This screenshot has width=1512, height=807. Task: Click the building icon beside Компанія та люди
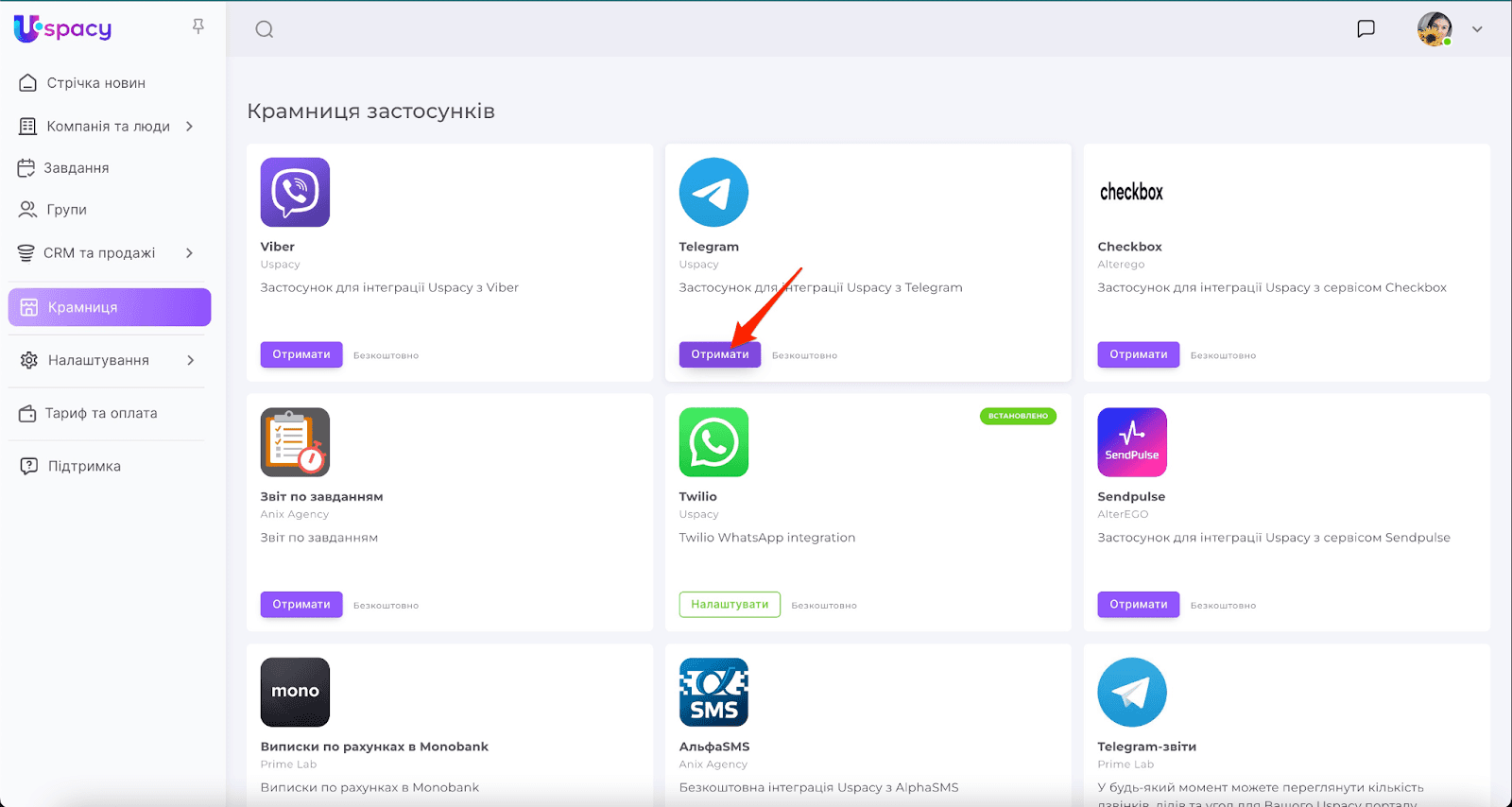[28, 127]
